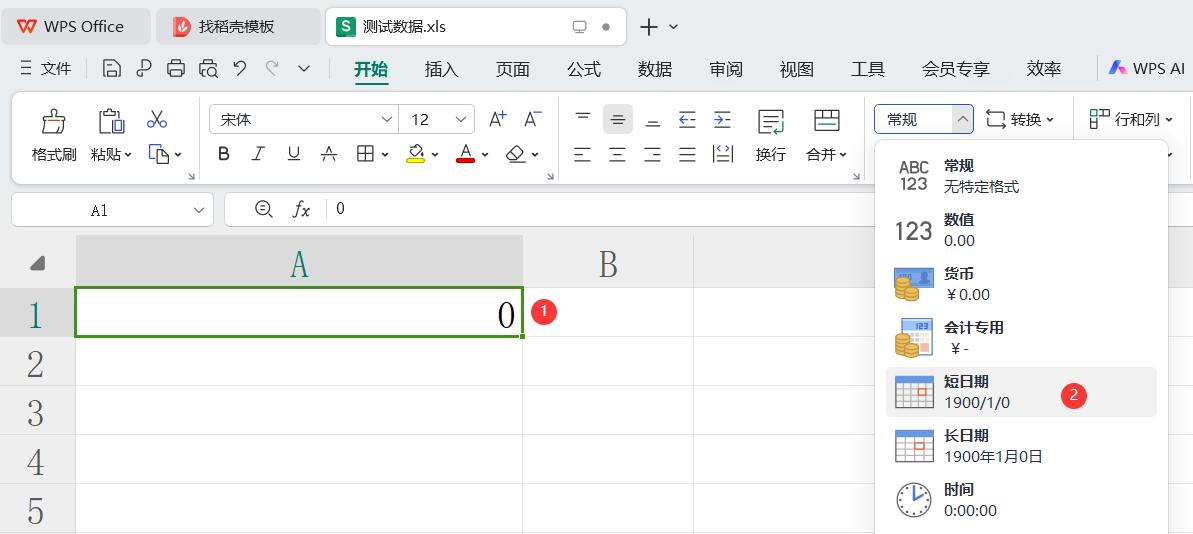Image resolution: width=1193 pixels, height=534 pixels.
Task: Click the Wrap Text (换行) icon
Action: (771, 121)
